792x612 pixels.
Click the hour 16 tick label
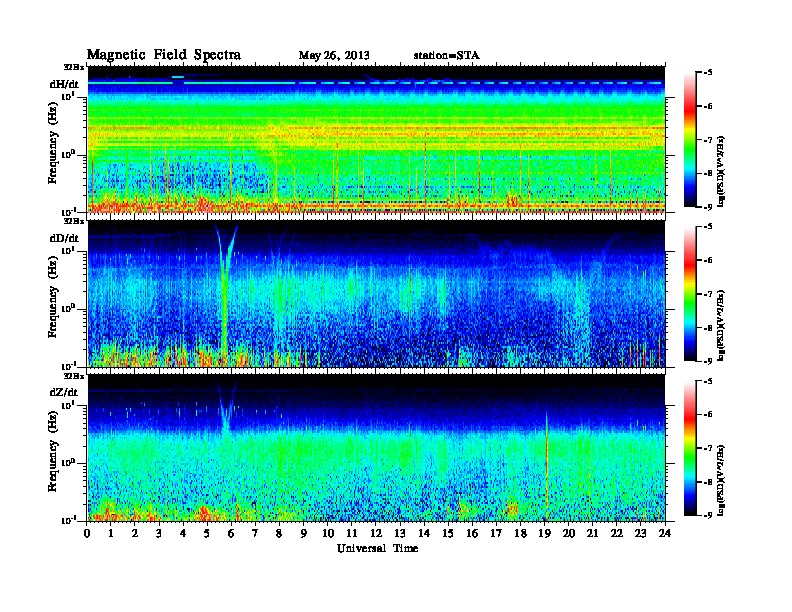tap(472, 533)
